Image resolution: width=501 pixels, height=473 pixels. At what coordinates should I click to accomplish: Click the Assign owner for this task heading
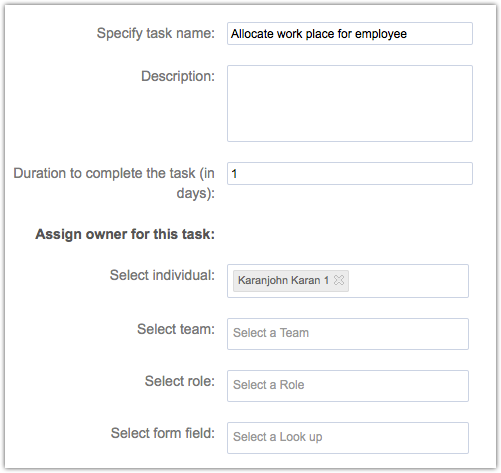pos(125,234)
